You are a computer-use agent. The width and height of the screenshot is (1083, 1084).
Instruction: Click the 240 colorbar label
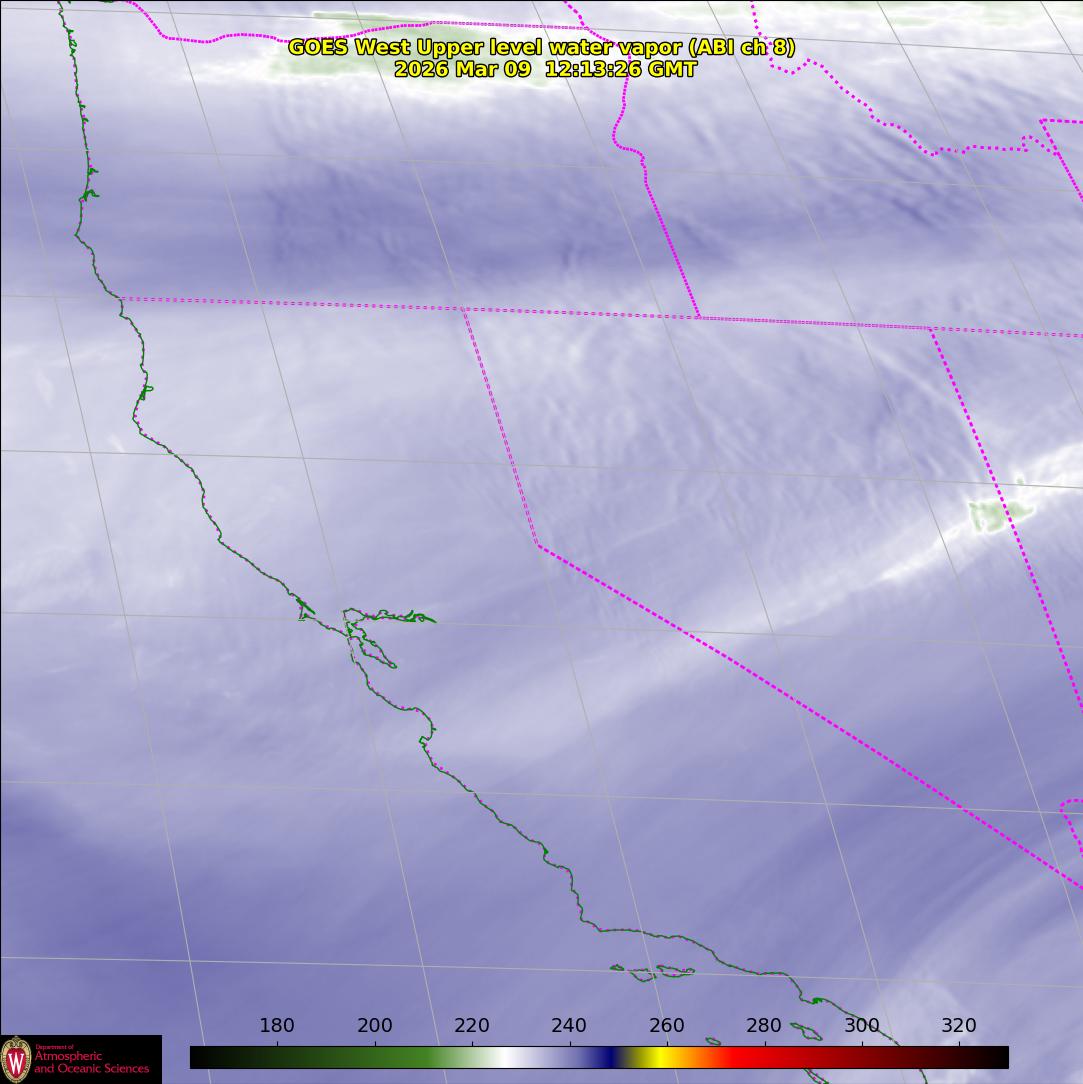(569, 1025)
